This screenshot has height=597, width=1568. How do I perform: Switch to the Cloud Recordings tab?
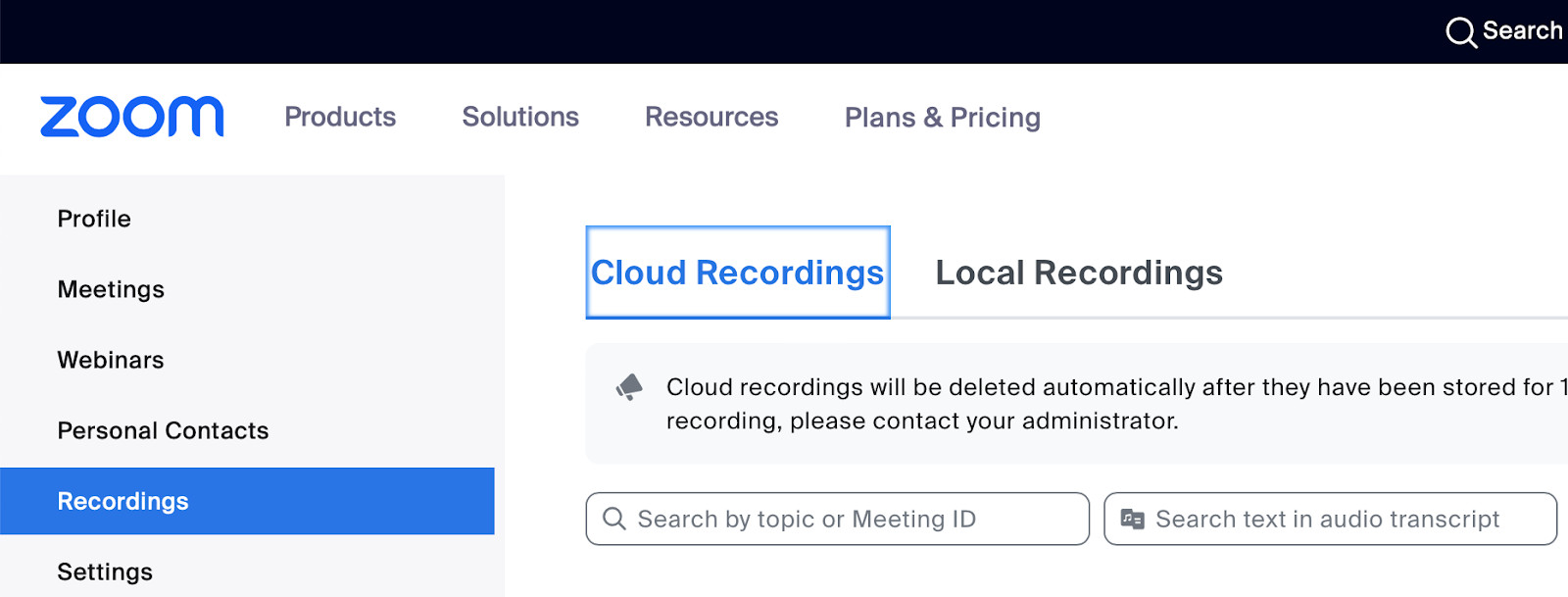pos(738,273)
